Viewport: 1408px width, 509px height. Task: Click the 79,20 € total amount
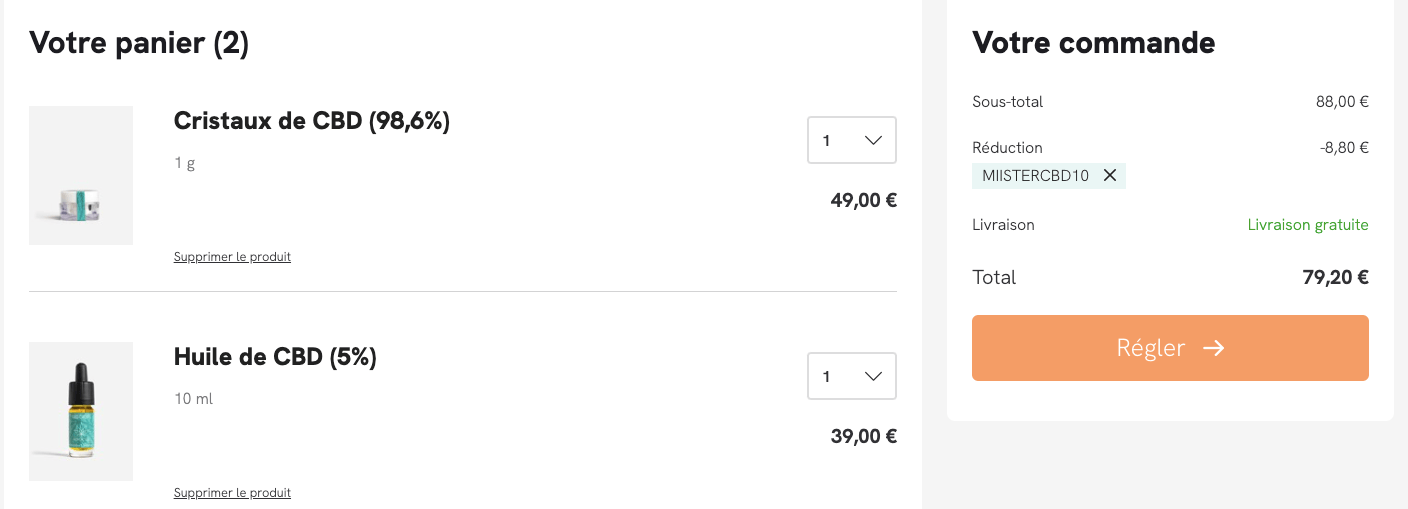pyautogui.click(x=1335, y=278)
